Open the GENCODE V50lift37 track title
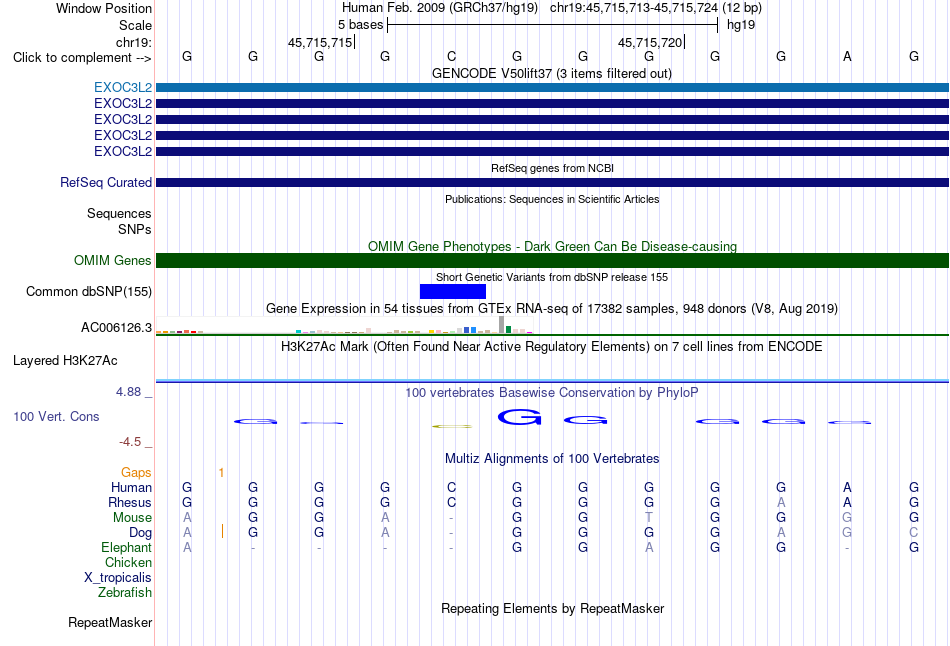 click(552, 74)
